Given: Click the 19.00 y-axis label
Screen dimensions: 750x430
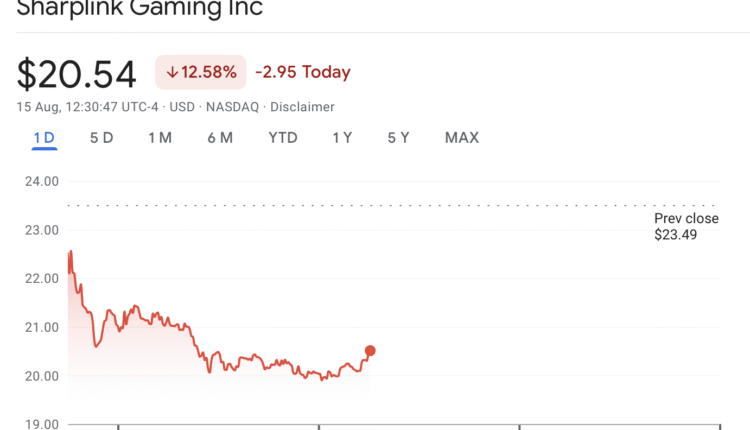Looking at the screenshot, I should 39,424.
